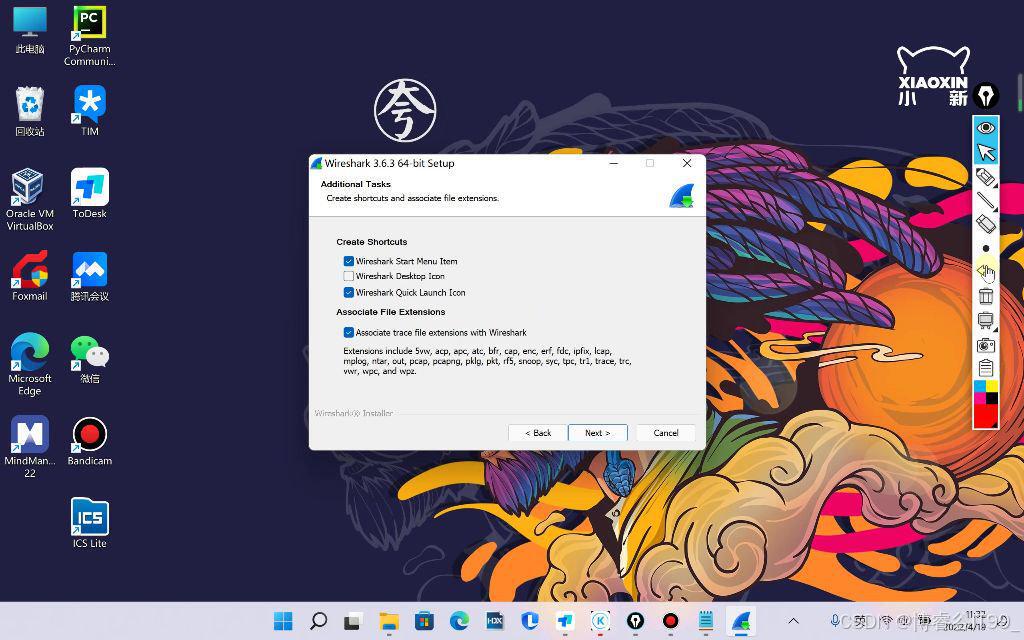The image size is (1024, 640).
Task: Open Bandicam red record icon on taskbar
Action: click(x=671, y=621)
